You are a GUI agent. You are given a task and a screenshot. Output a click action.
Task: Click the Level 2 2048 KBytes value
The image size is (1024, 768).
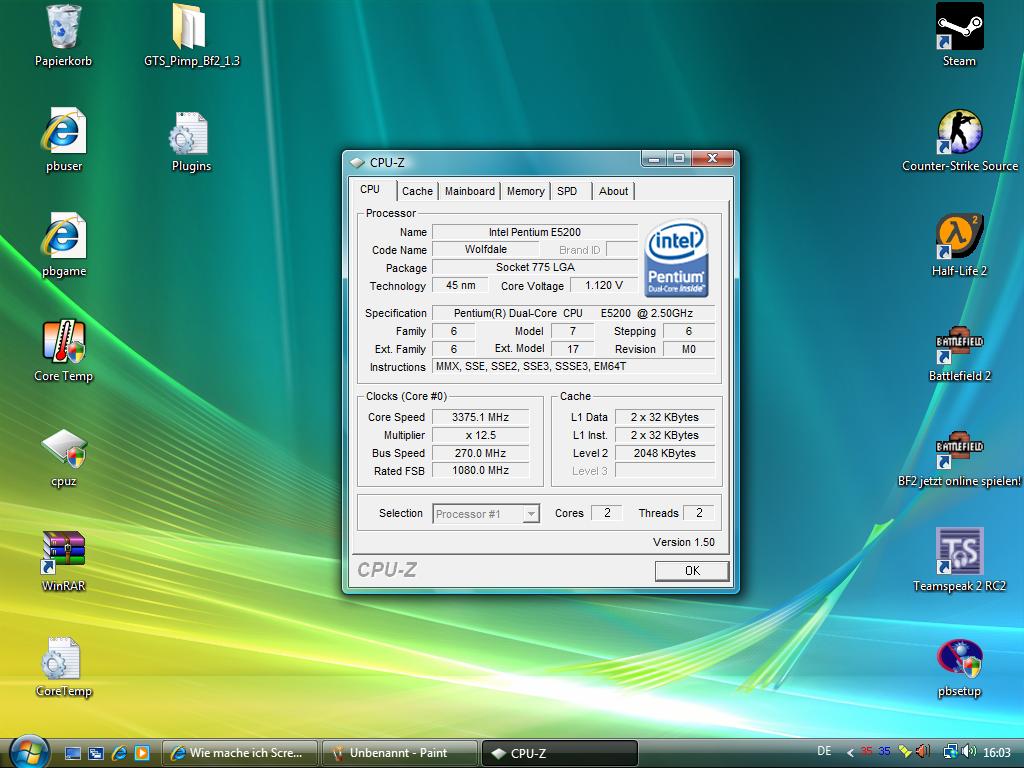click(665, 453)
